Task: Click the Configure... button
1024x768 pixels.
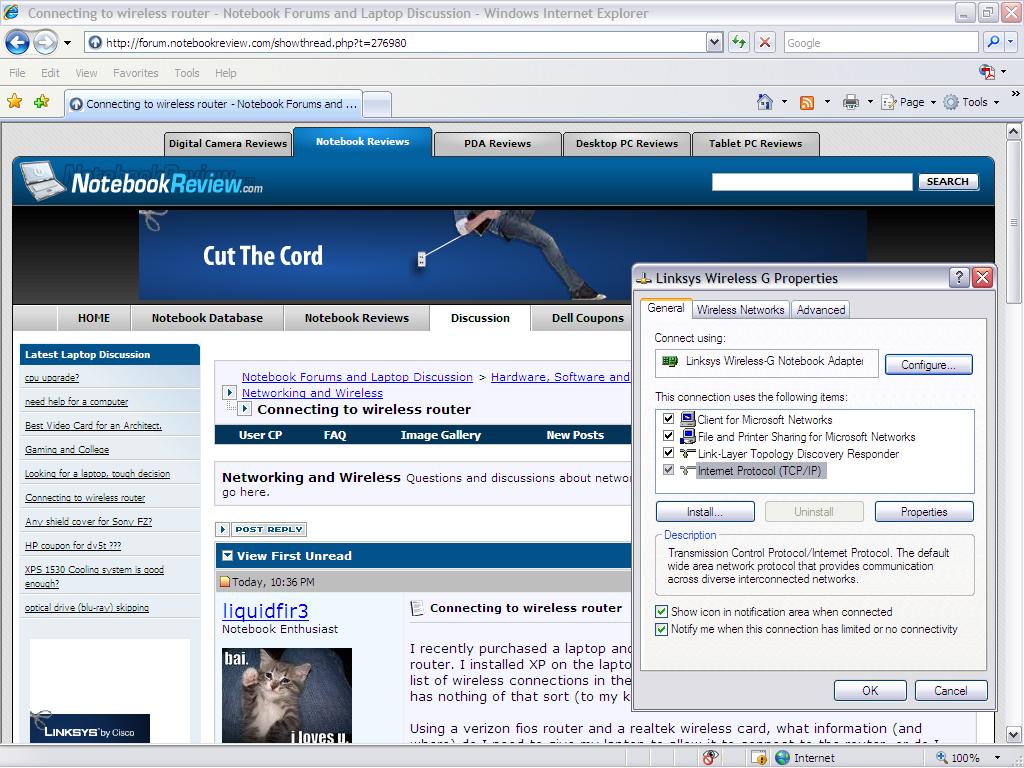Action: [x=928, y=364]
